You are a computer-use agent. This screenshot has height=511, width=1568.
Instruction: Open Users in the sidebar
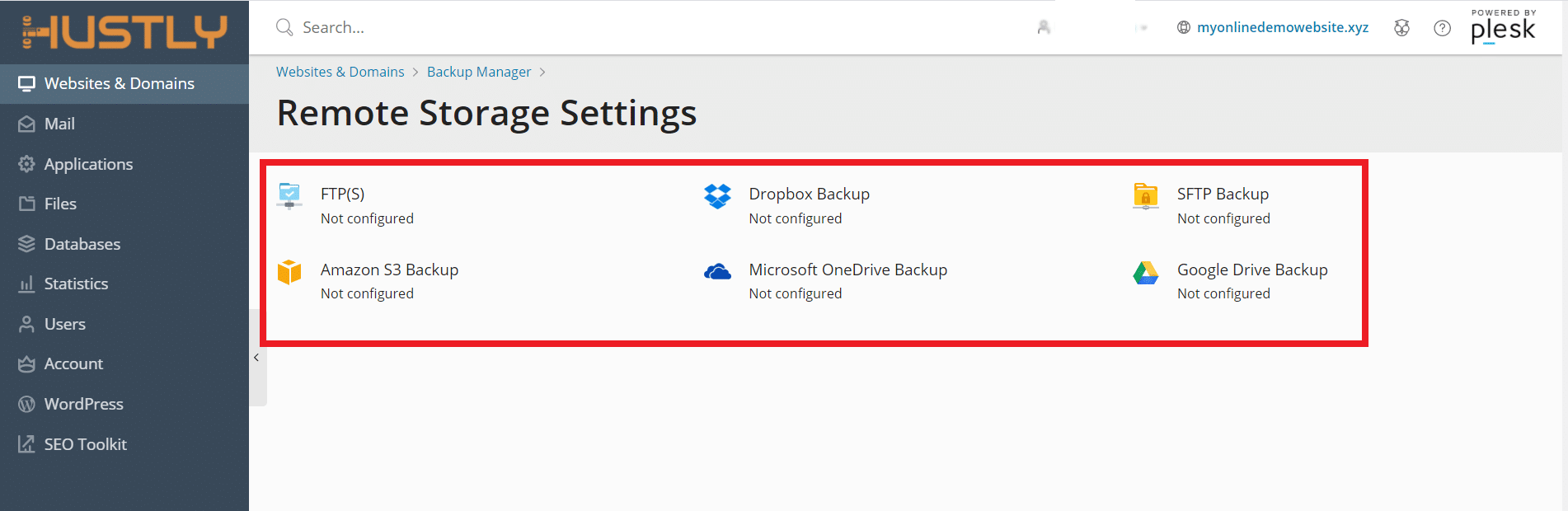tap(124, 324)
